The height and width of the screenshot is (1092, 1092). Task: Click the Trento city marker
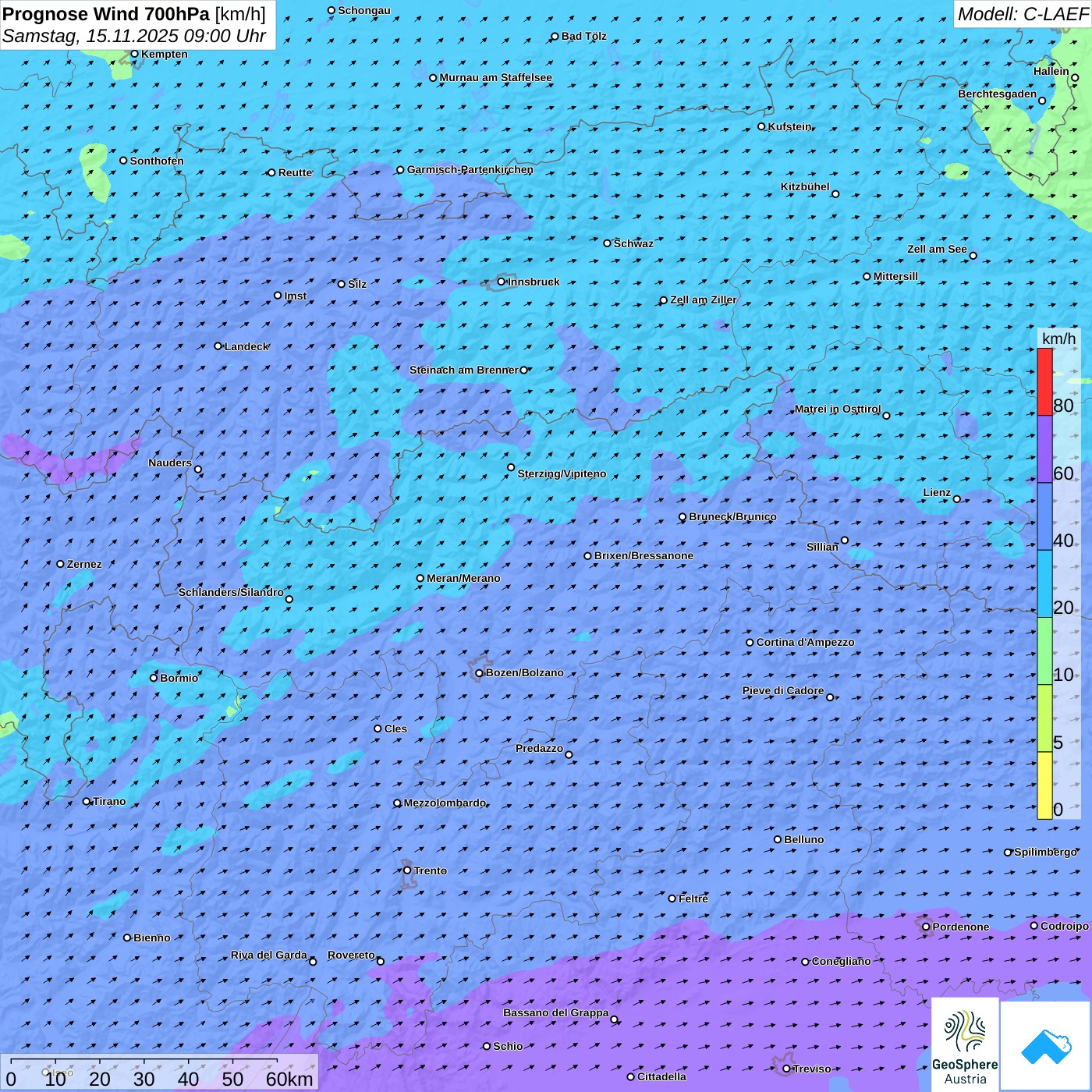click(407, 870)
